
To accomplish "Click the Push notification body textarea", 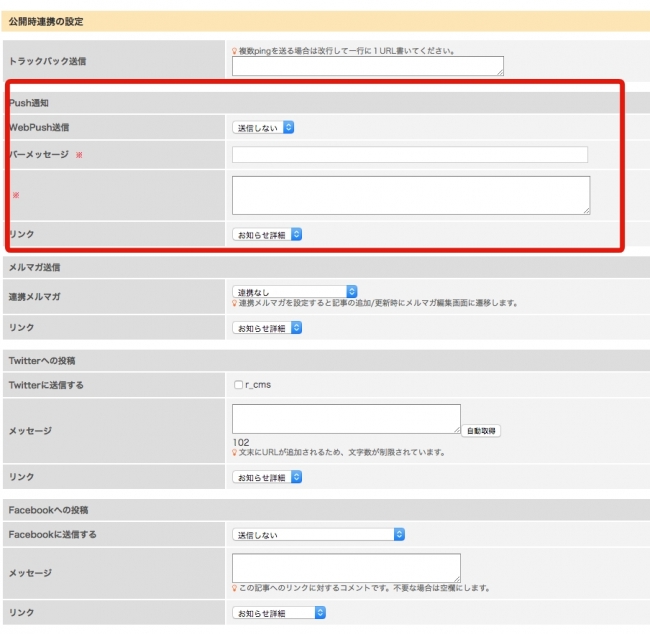I will point(410,195).
